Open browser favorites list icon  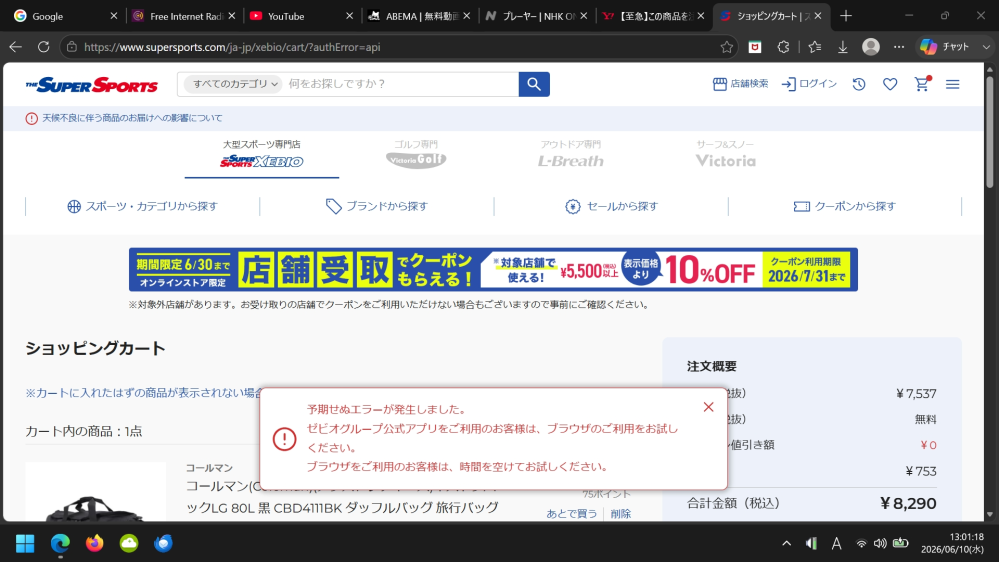[814, 47]
